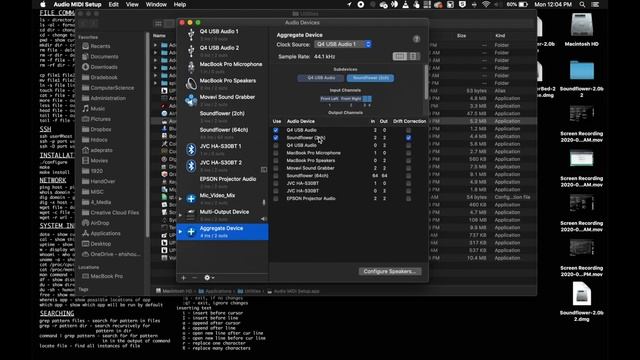Open the Apple menu
This screenshot has width=640, height=360.
click(x=43, y=4)
